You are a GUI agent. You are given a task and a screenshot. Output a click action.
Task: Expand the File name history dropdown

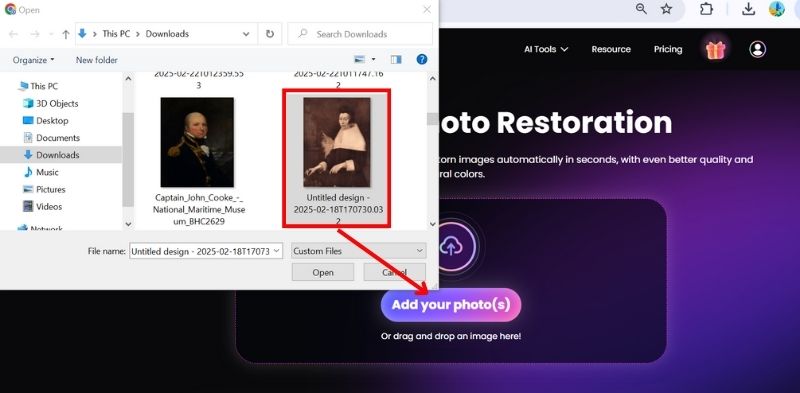tap(277, 251)
